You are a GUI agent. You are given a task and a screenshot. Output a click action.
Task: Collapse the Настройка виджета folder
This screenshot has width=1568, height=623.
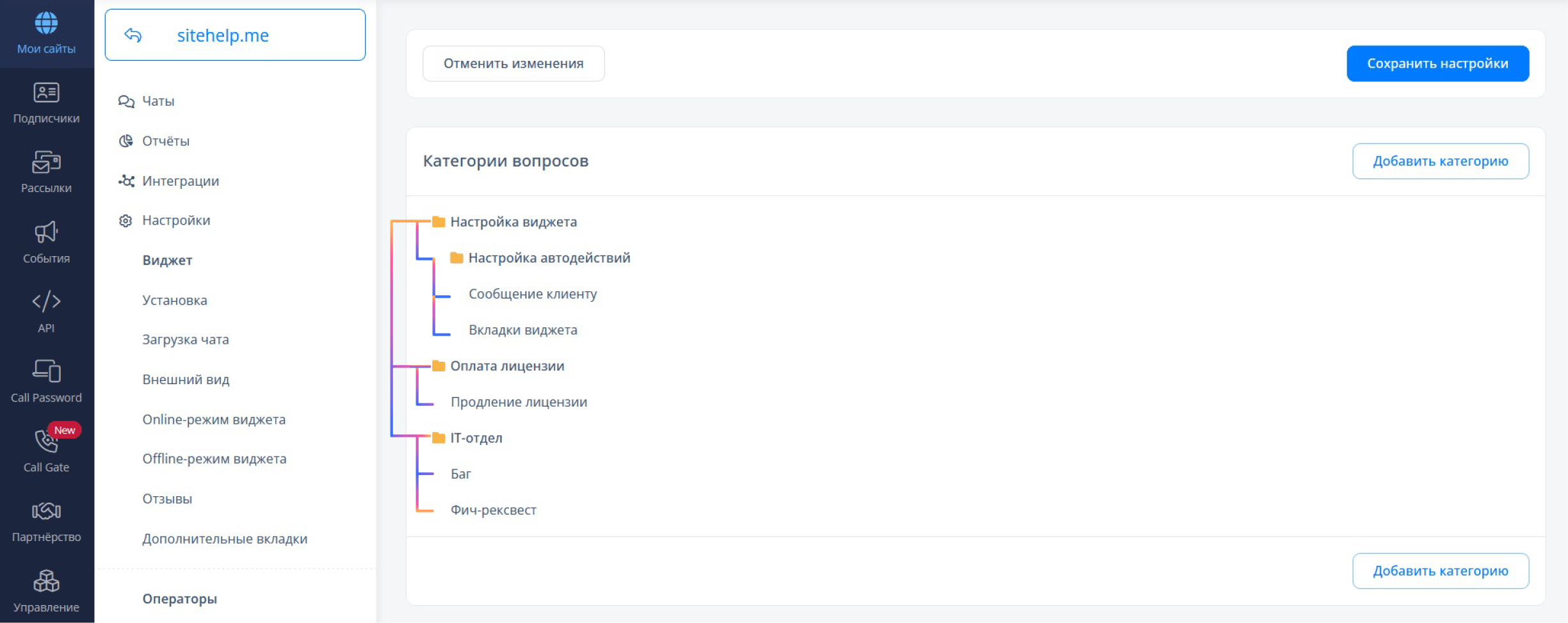click(439, 222)
